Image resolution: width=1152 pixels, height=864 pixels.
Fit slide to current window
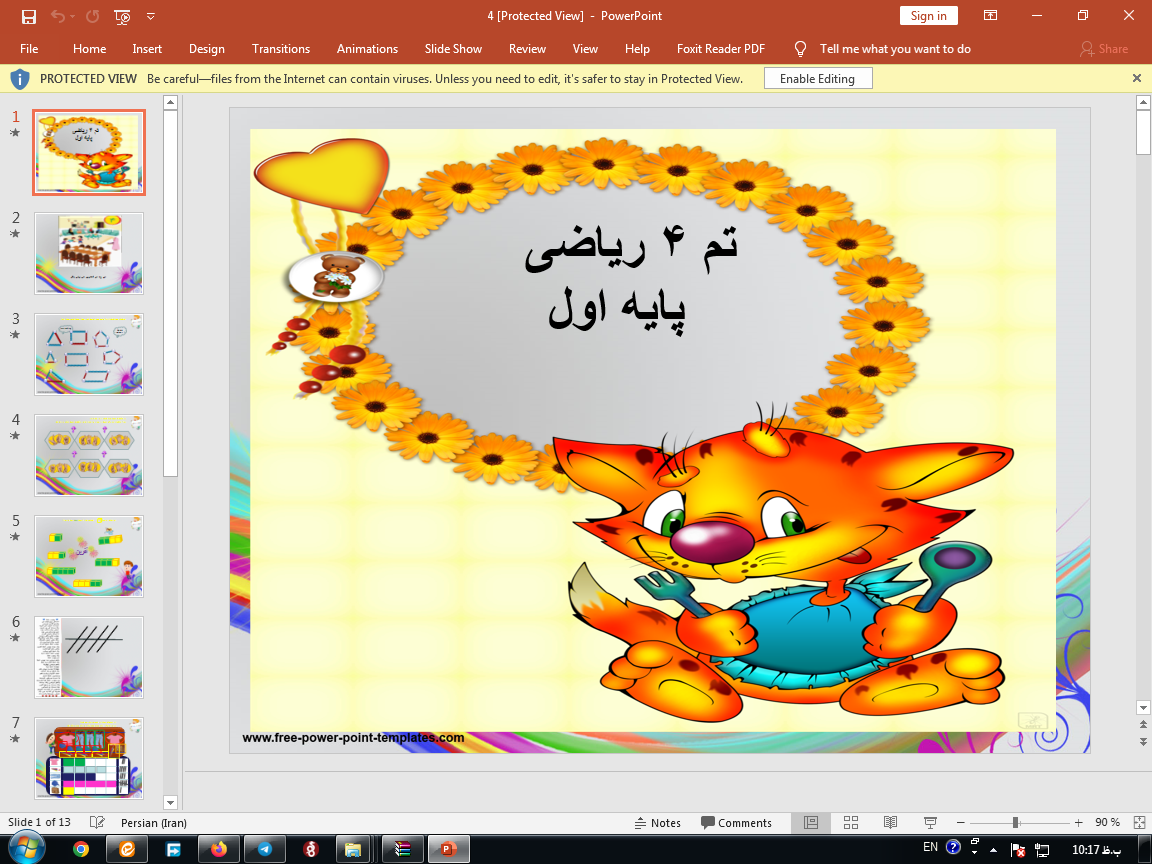pyautogui.click(x=1139, y=822)
